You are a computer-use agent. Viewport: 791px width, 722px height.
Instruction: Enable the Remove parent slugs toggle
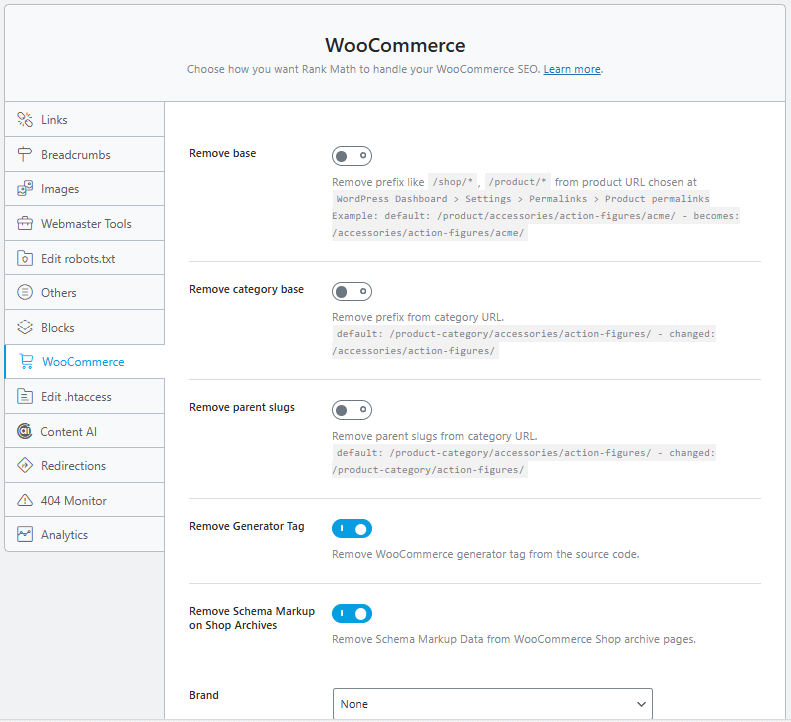(352, 410)
